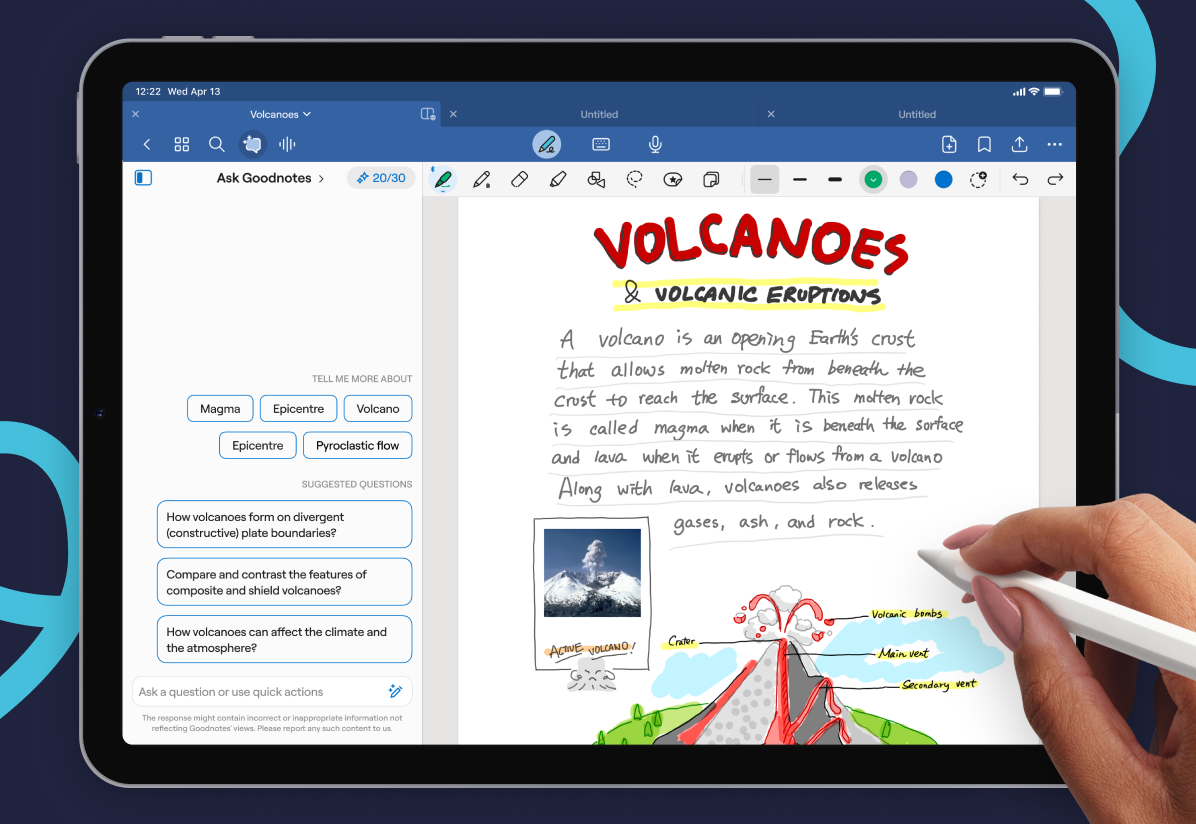Open the audio recording waveform icon
Image resolution: width=1196 pixels, height=824 pixels.
click(287, 145)
